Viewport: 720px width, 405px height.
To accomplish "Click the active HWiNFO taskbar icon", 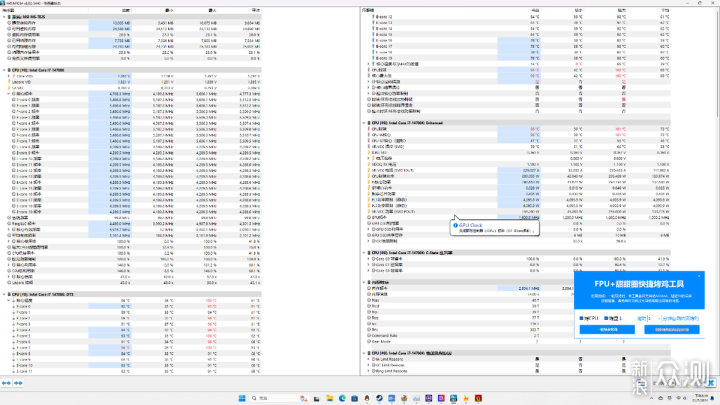I will click(x=454, y=398).
